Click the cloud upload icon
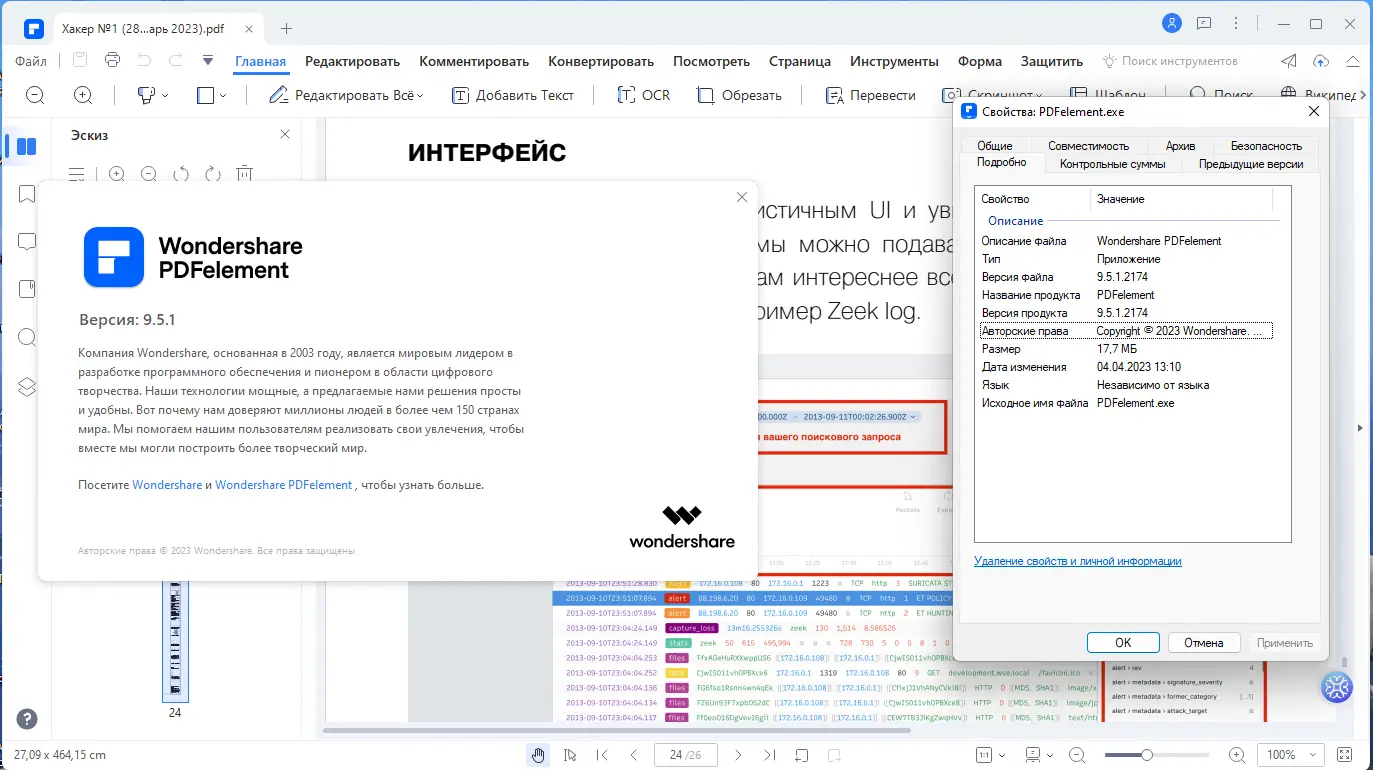Screen dimensions: 1373x770 (x=1321, y=61)
